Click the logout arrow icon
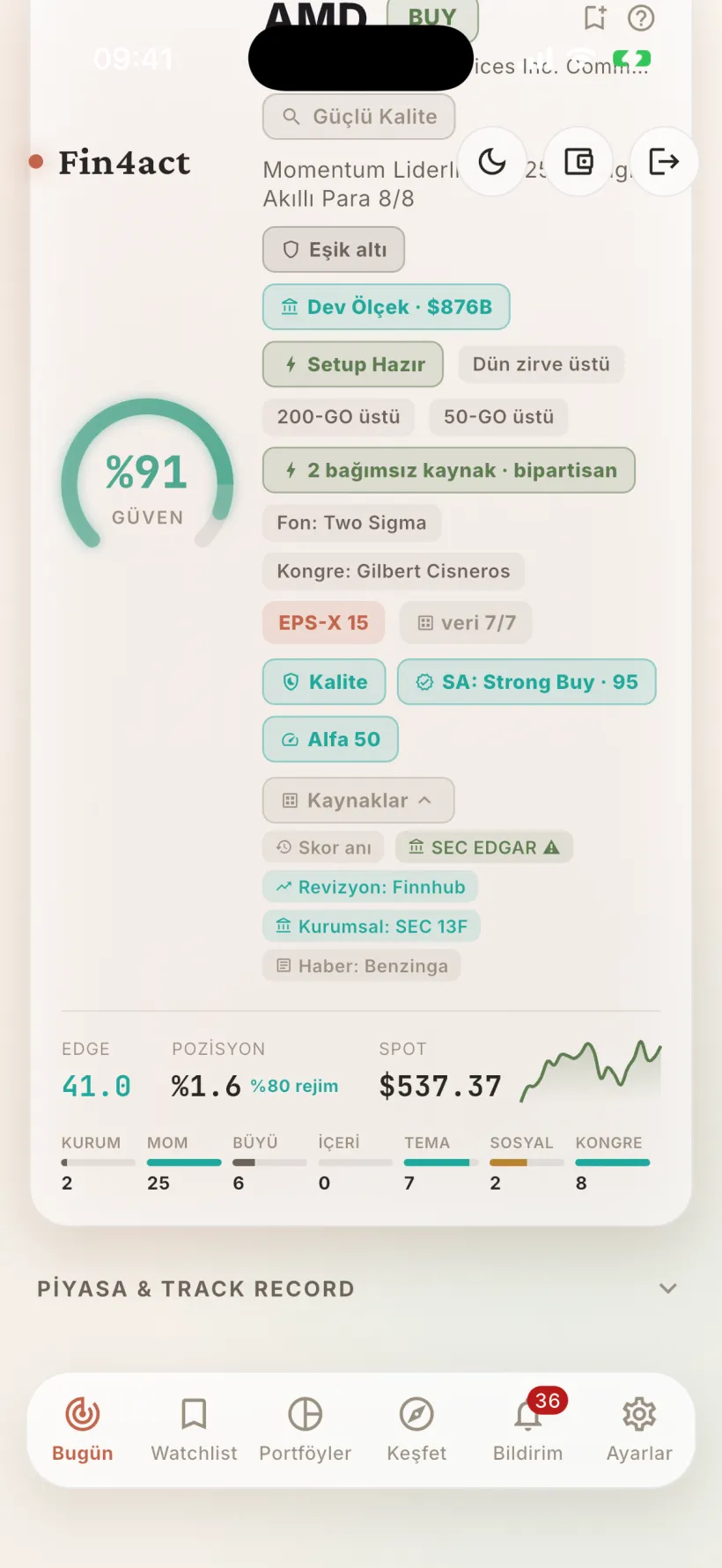This screenshot has height=1568, width=722. 664,162
